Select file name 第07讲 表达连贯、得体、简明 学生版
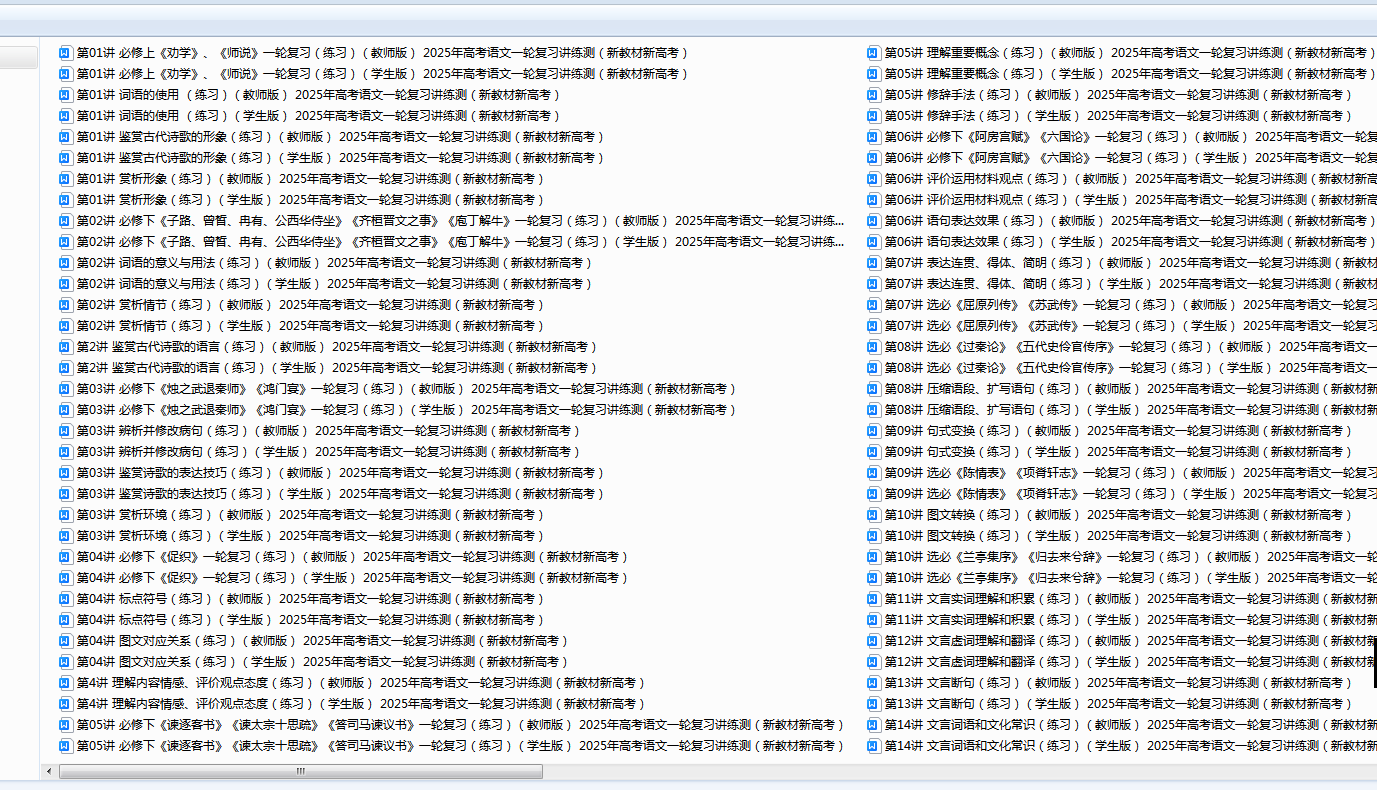This screenshot has height=790, width=1377. pyautogui.click(x=1130, y=283)
